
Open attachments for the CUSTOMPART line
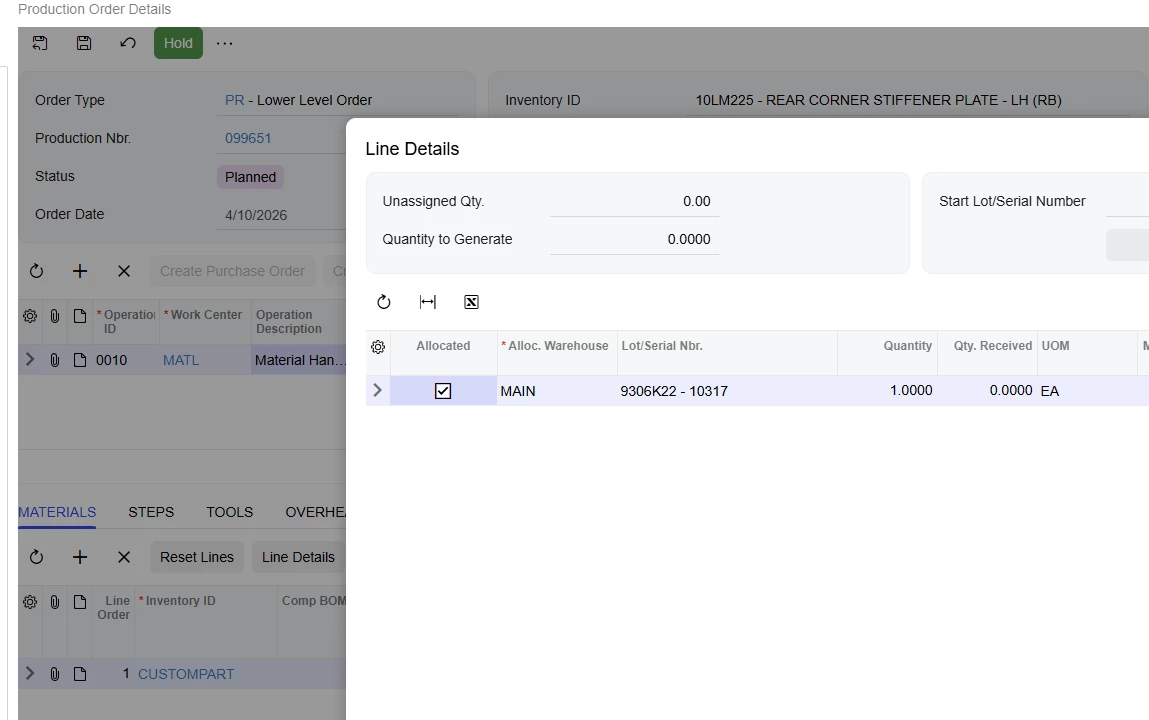55,674
